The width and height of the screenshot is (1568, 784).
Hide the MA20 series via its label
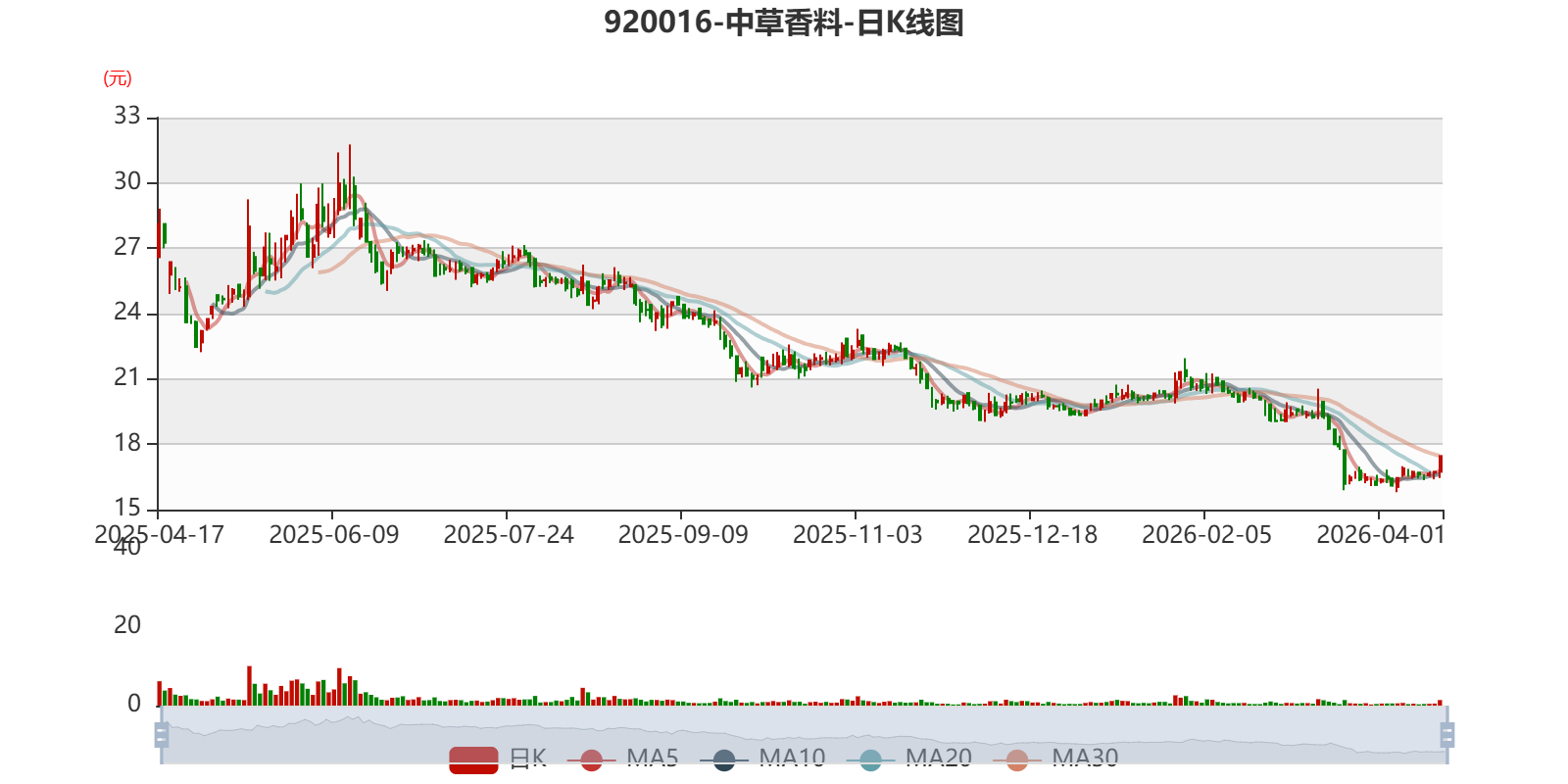(x=939, y=759)
